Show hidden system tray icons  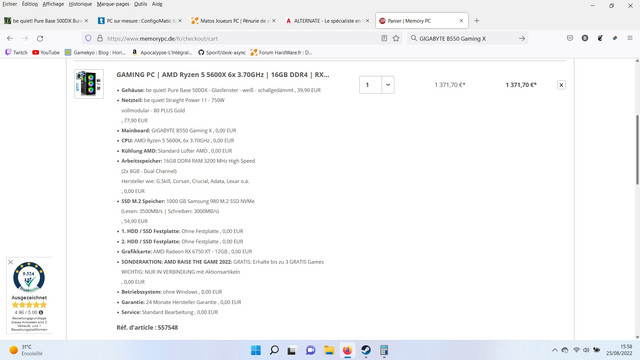(555, 350)
